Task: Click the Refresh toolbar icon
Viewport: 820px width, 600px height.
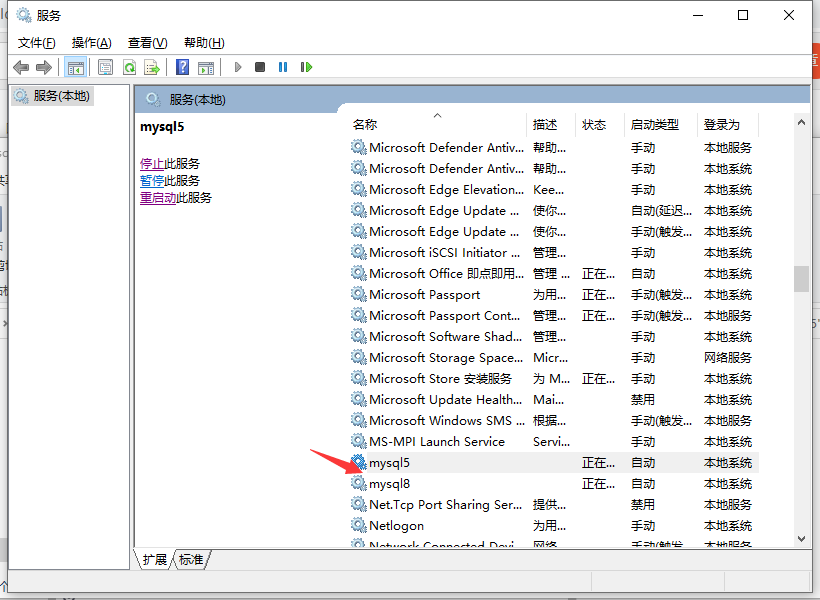Action: (x=129, y=67)
